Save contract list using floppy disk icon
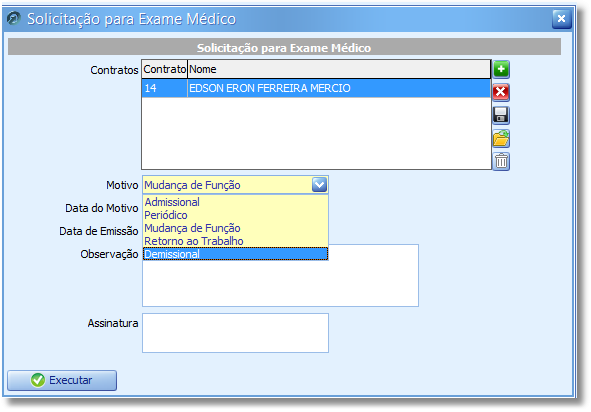Viewport: 591px width, 412px height. point(501,115)
